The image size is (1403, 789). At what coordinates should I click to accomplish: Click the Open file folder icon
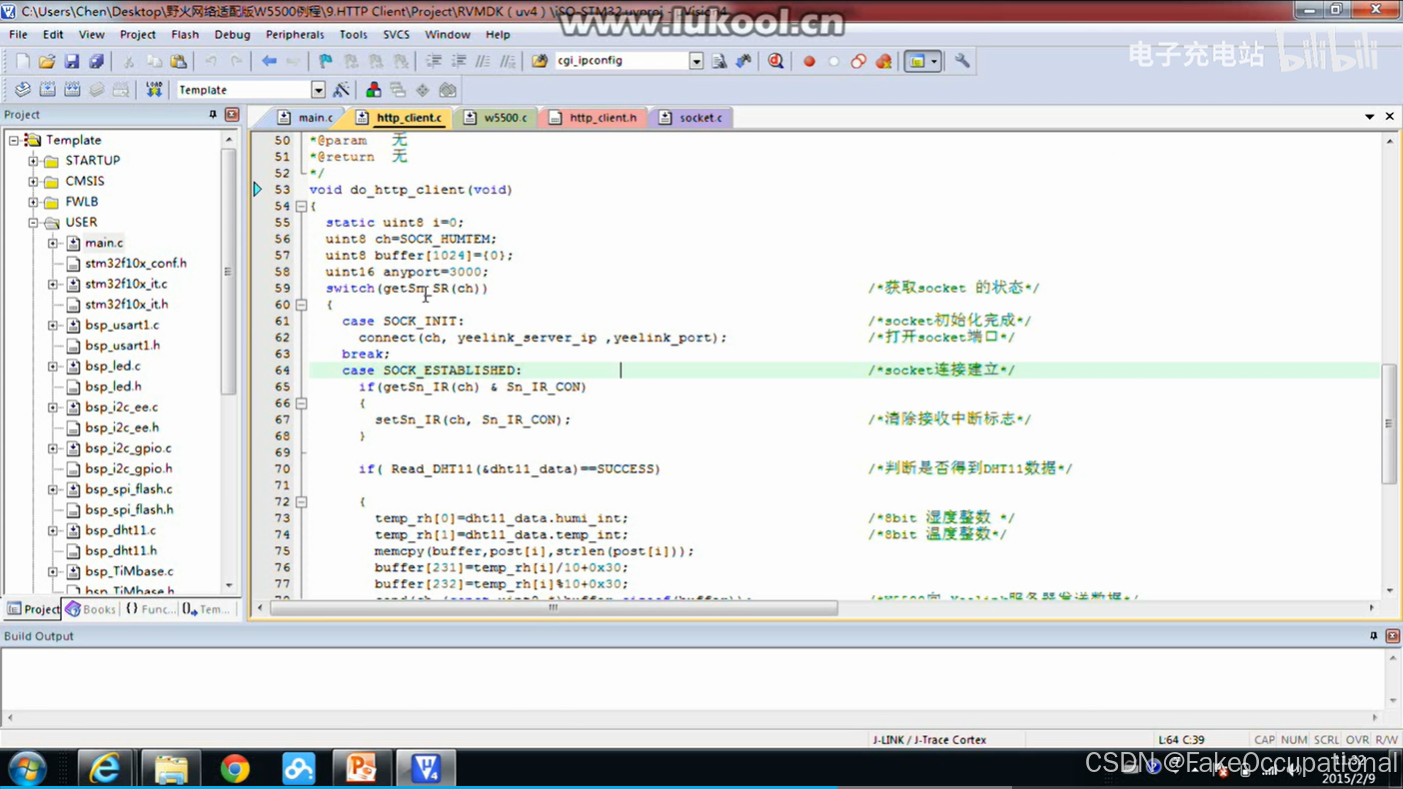[47, 61]
